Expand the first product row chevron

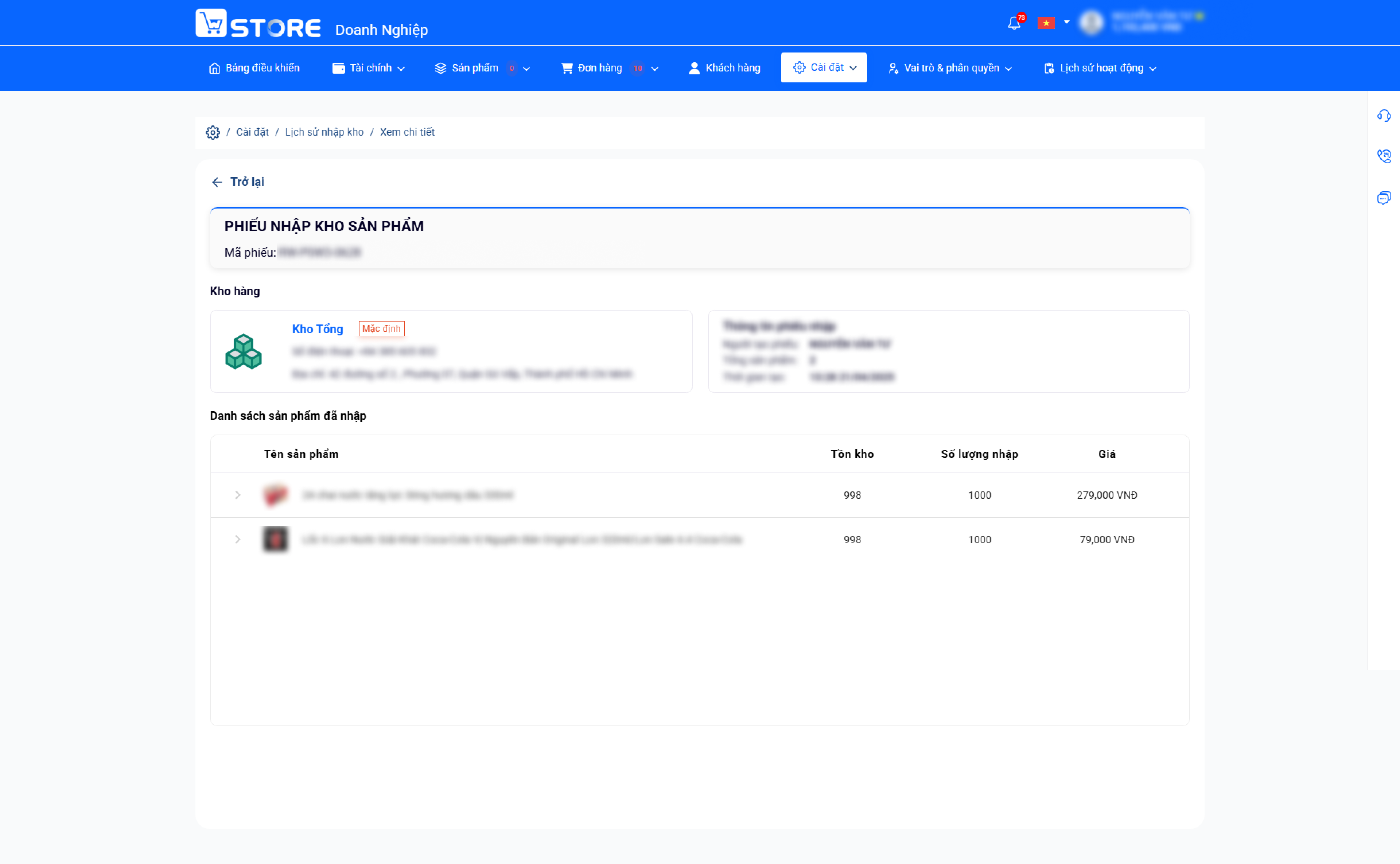pyautogui.click(x=238, y=495)
